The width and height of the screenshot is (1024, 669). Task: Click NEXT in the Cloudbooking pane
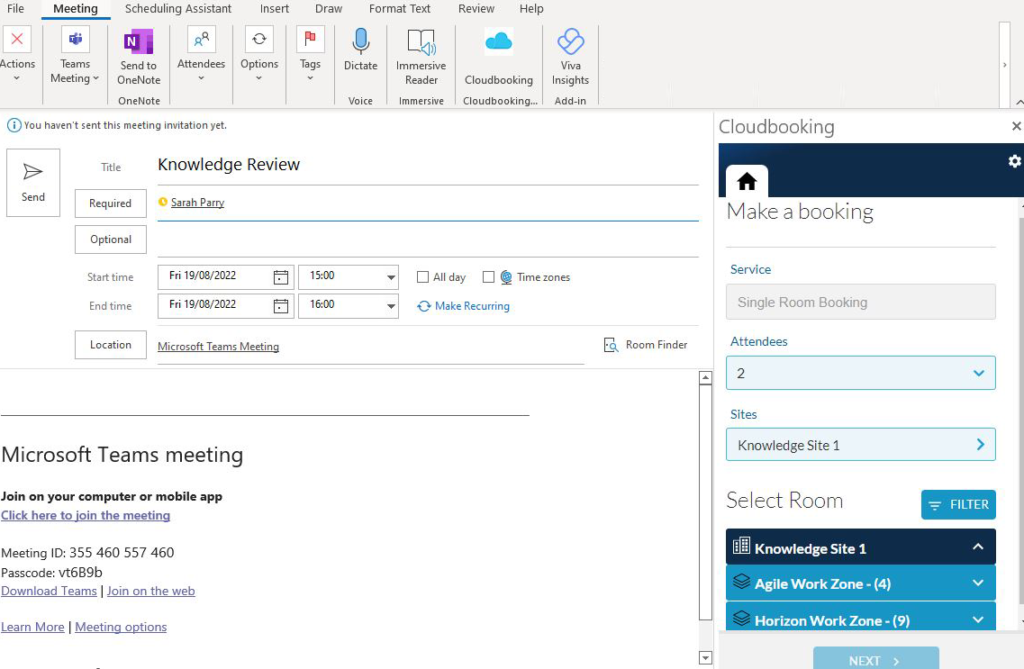pos(876,659)
